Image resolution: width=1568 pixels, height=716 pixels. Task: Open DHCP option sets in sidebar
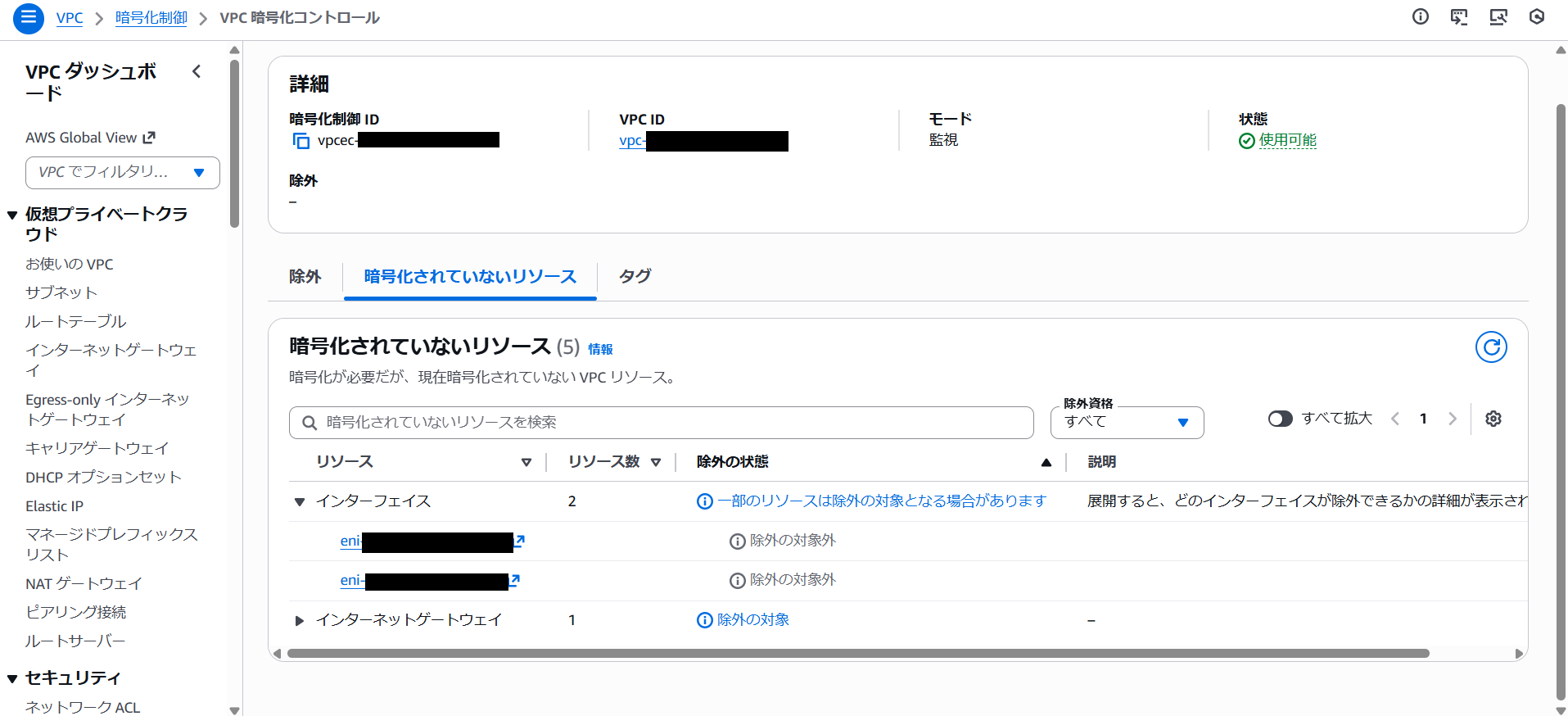pos(103,477)
